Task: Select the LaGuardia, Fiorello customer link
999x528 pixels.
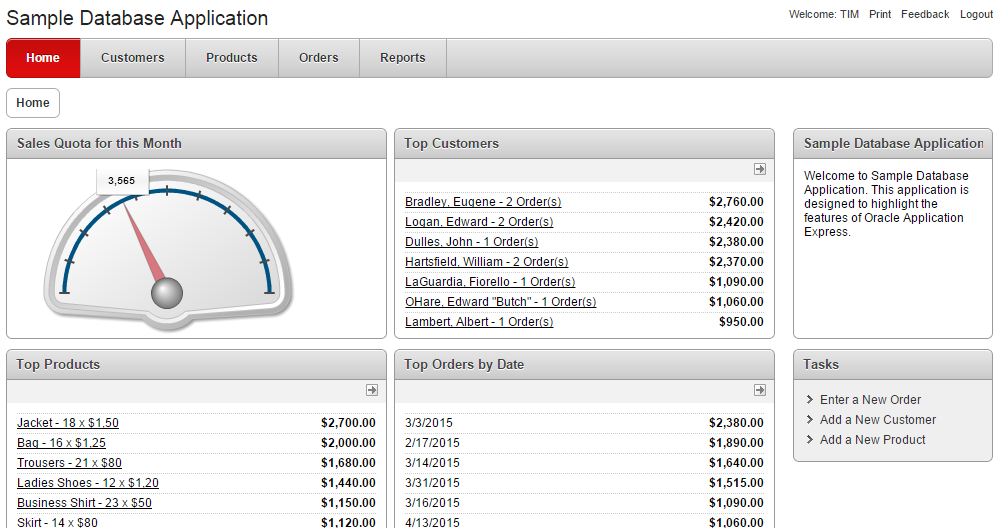Action: click(x=489, y=282)
